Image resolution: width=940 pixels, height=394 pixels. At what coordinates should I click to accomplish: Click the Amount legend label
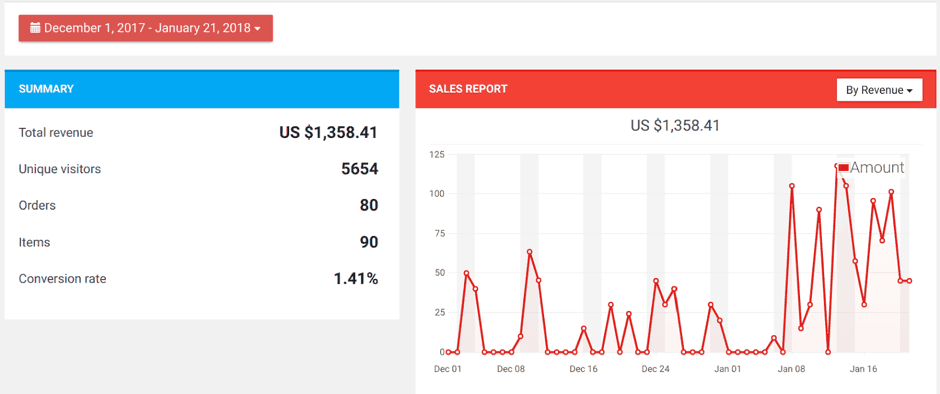pos(876,167)
